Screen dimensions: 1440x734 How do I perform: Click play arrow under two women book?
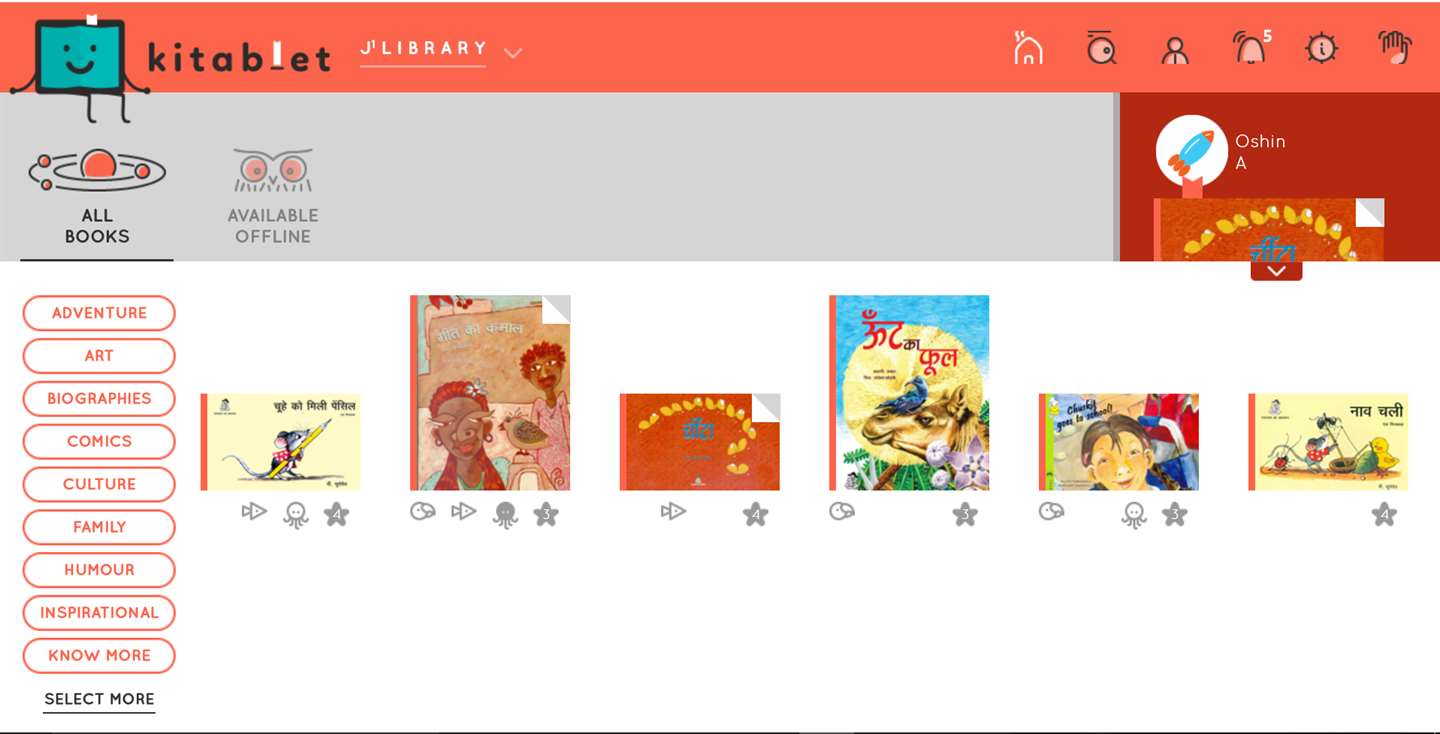pos(463,511)
